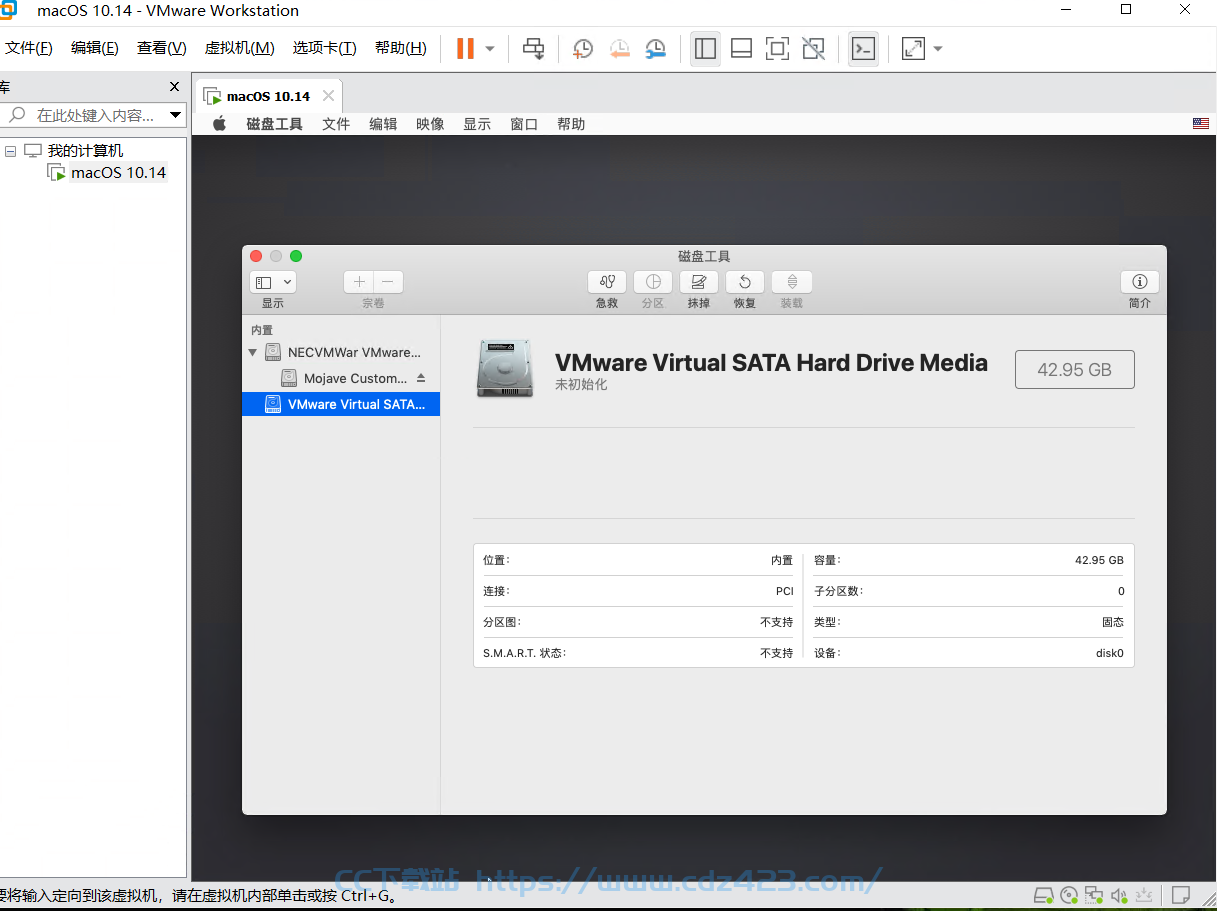1217x911 pixels.
Task: Click the 装载 mount toolbar button
Action: [x=792, y=282]
